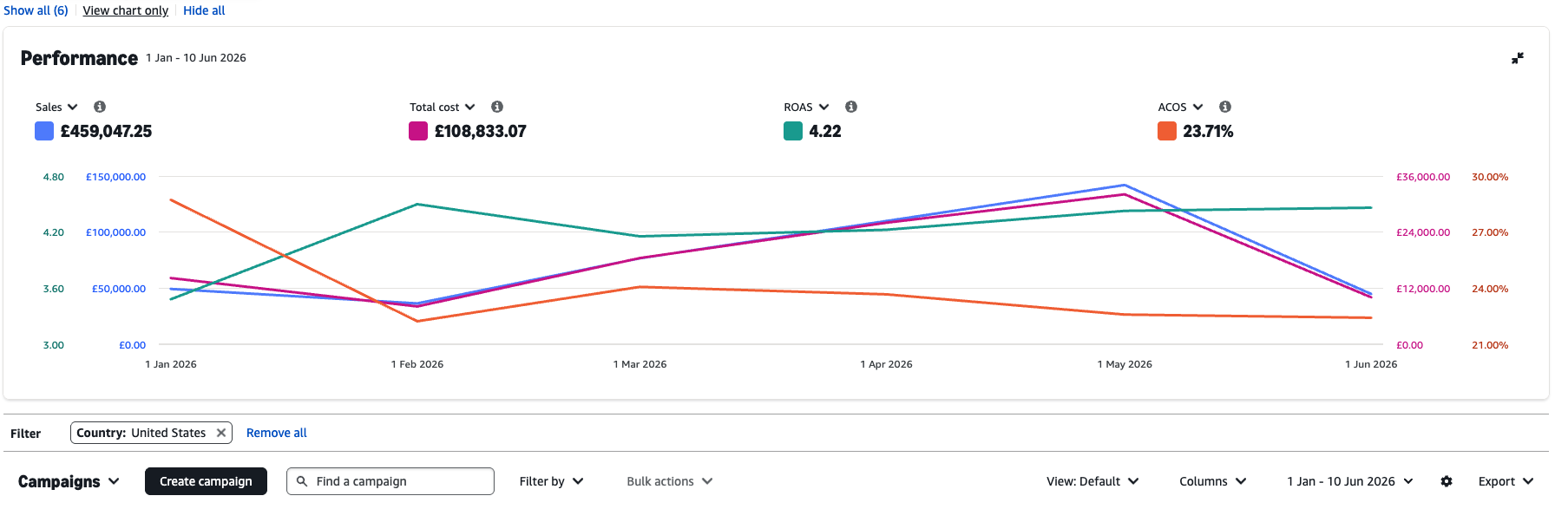Screen dimensions: 1568x509
Task: Click the ROAS info icon
Action: click(x=851, y=107)
